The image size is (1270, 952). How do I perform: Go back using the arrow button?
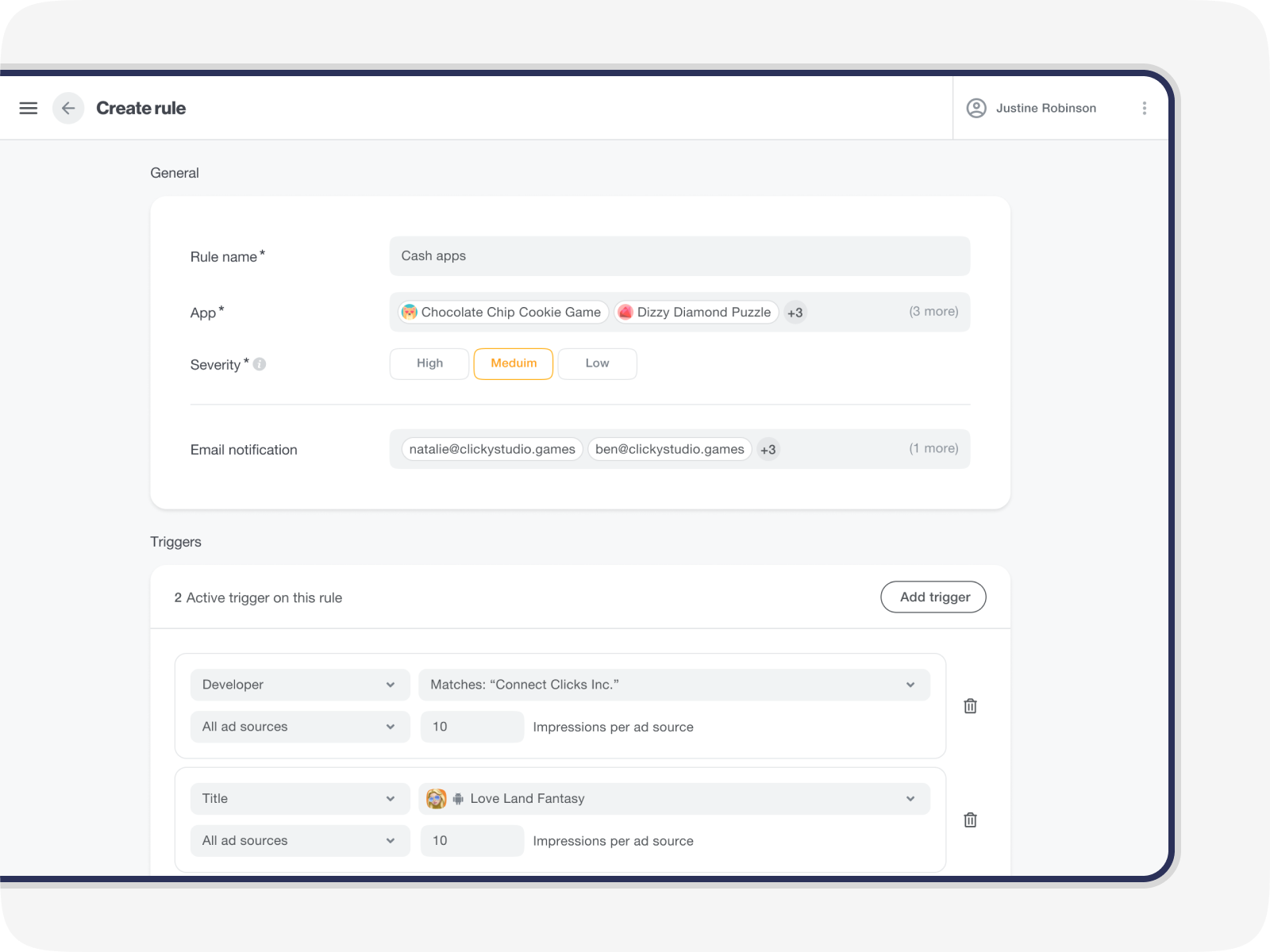point(68,108)
